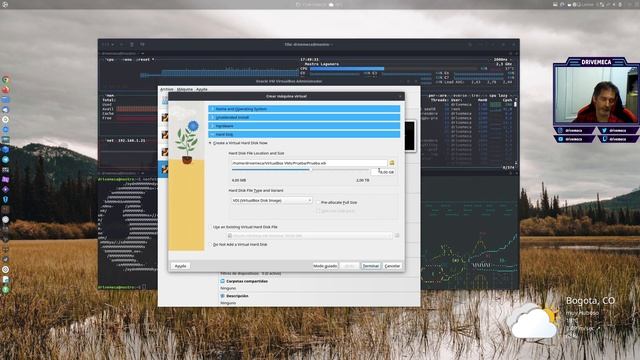Select the highlighted fourth VM in list
This screenshot has height=360, width=640.
click(x=163, y=169)
